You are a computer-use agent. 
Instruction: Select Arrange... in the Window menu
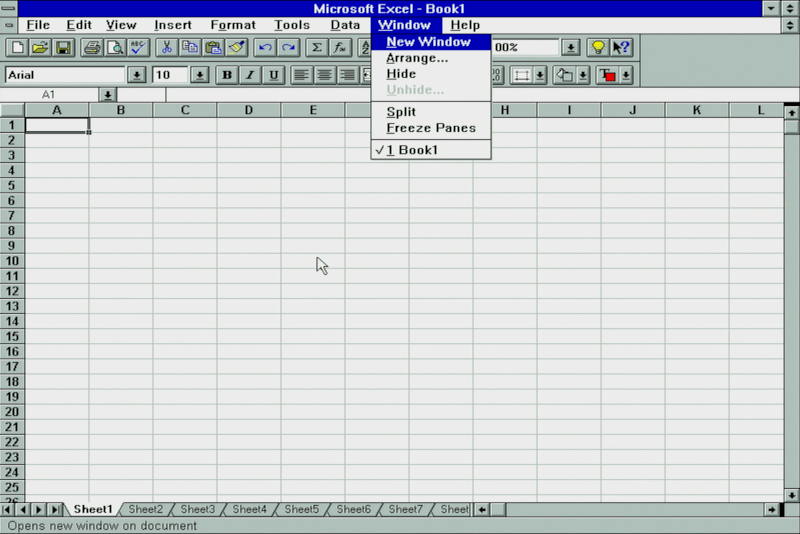(417, 58)
